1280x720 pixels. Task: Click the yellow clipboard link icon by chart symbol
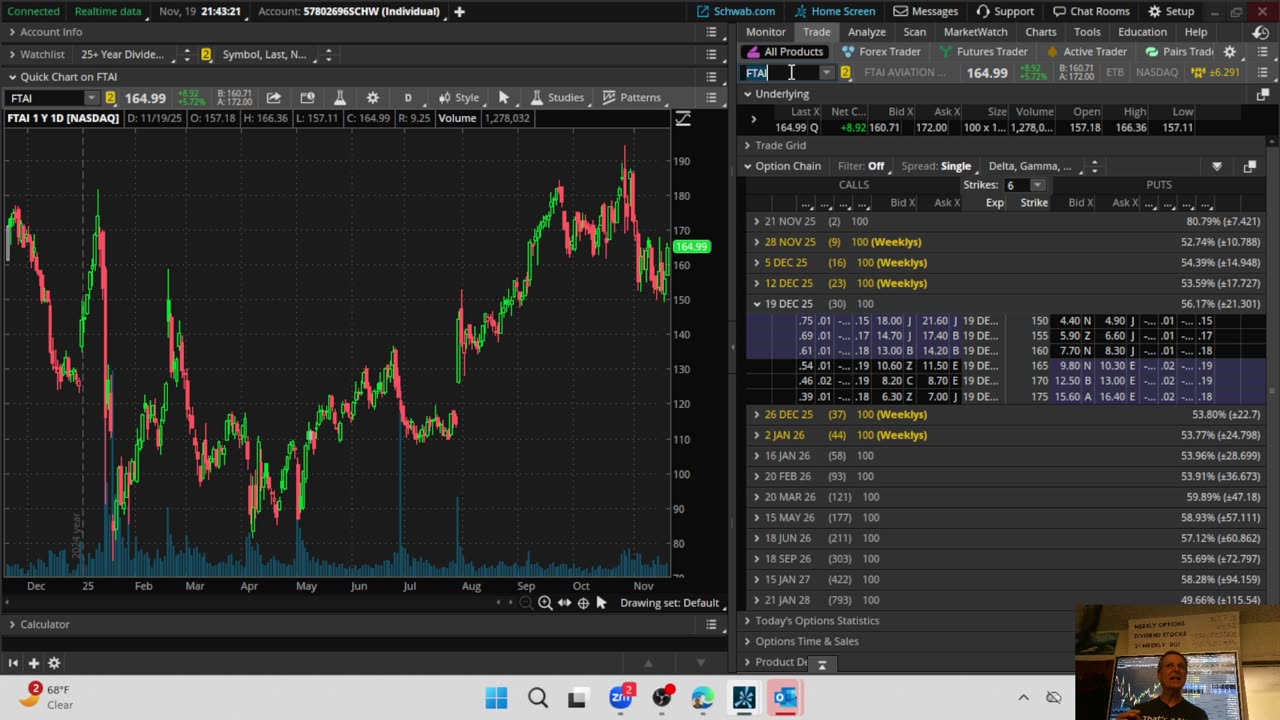pyautogui.click(x=110, y=98)
